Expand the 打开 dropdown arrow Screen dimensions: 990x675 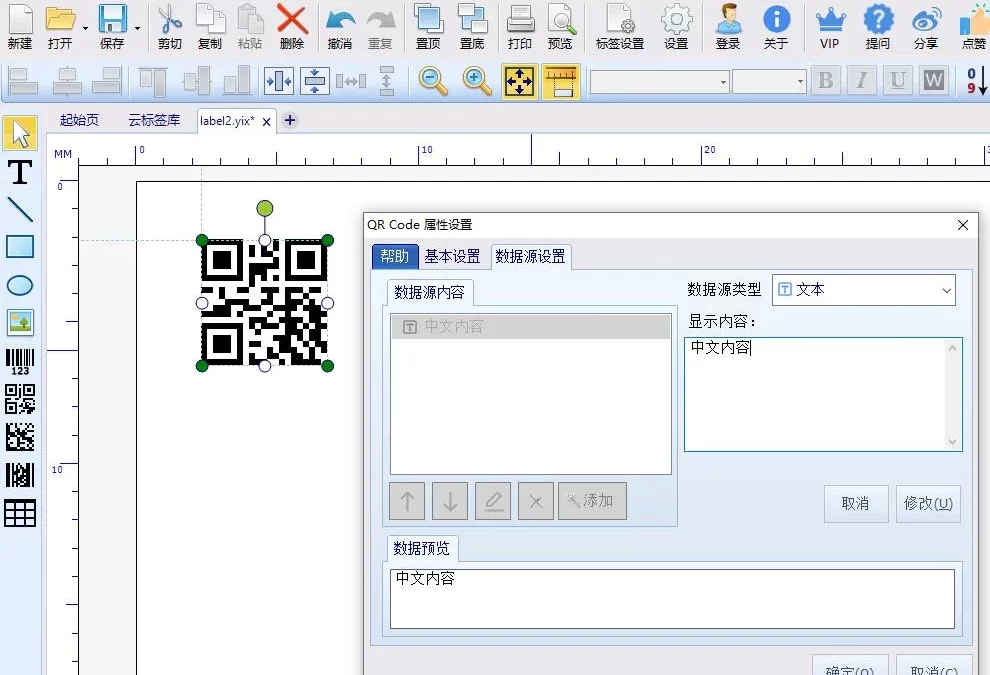pyautogui.click(x=85, y=28)
